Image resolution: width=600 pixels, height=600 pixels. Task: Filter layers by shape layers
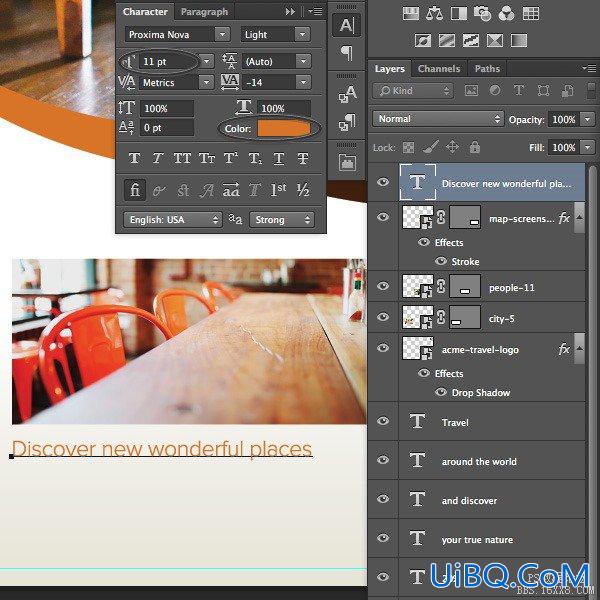tap(543, 91)
